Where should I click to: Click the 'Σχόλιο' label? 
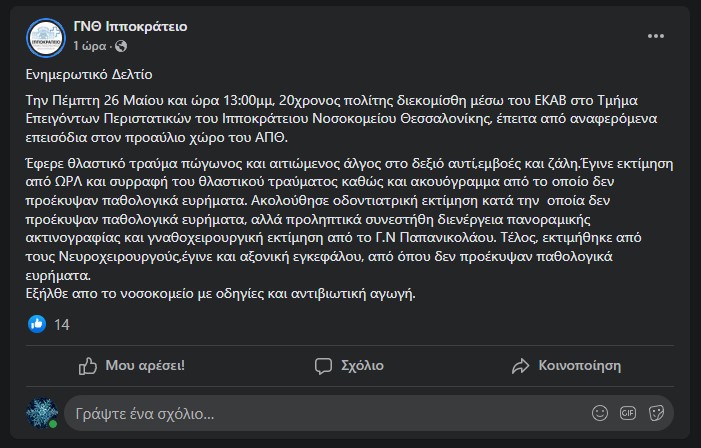tap(362, 365)
